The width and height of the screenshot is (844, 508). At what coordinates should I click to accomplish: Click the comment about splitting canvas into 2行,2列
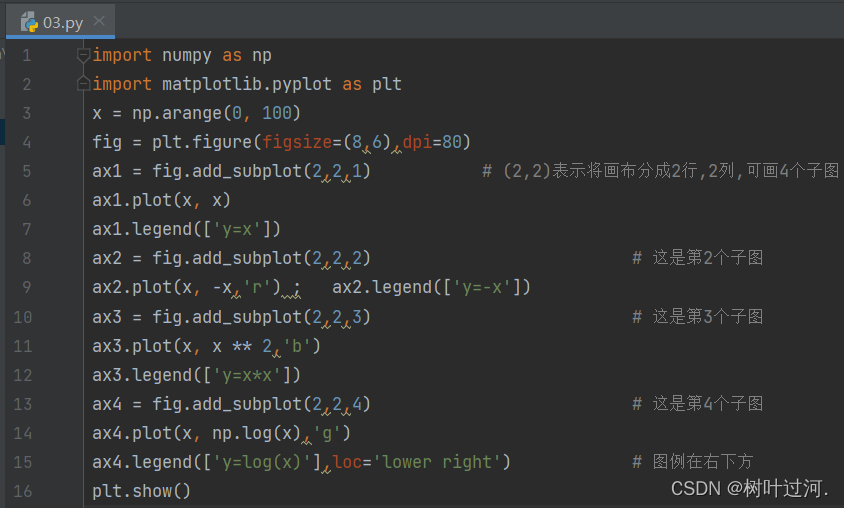pos(660,171)
